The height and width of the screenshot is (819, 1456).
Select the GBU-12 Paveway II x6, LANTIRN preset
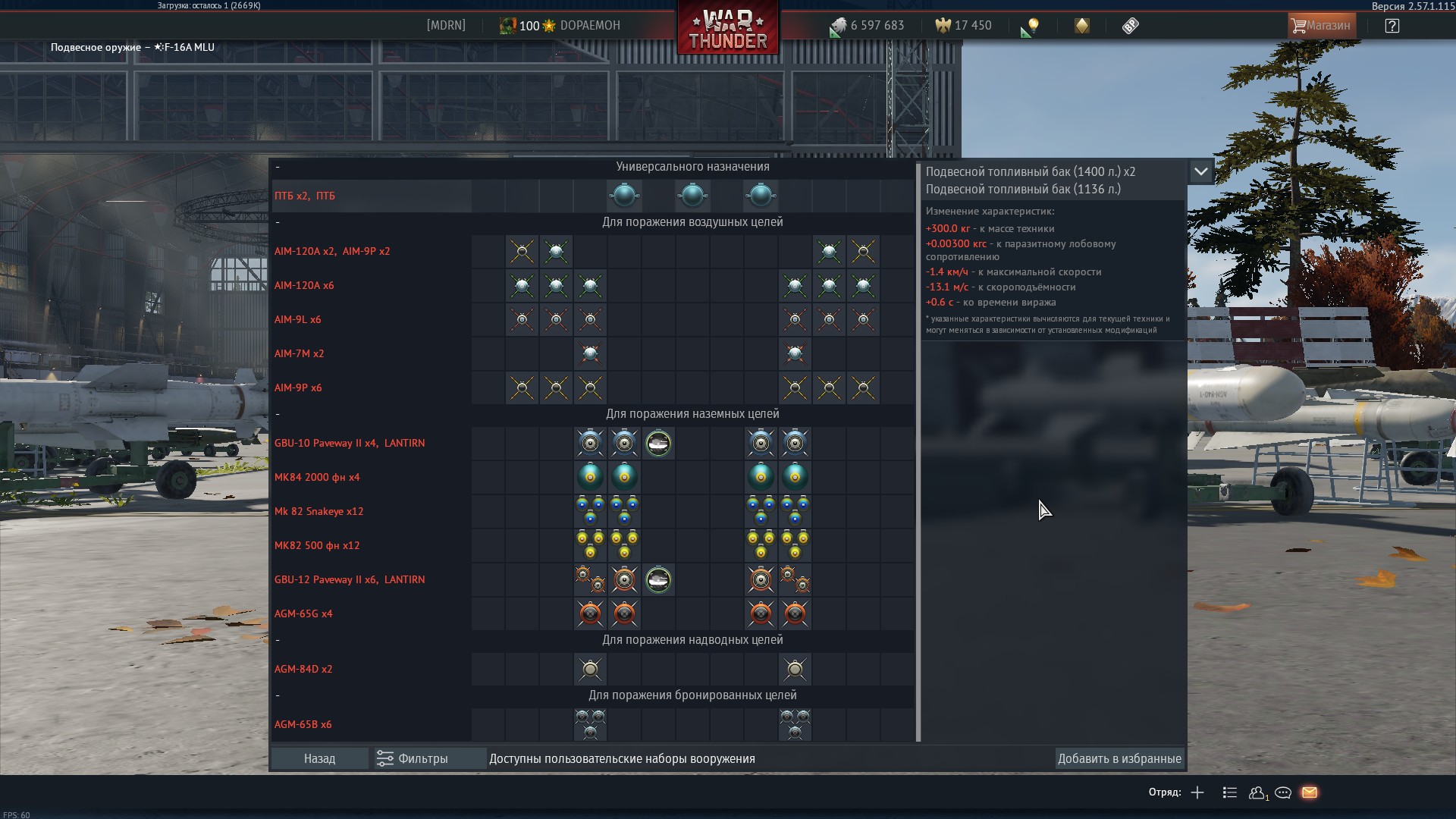[593, 579]
